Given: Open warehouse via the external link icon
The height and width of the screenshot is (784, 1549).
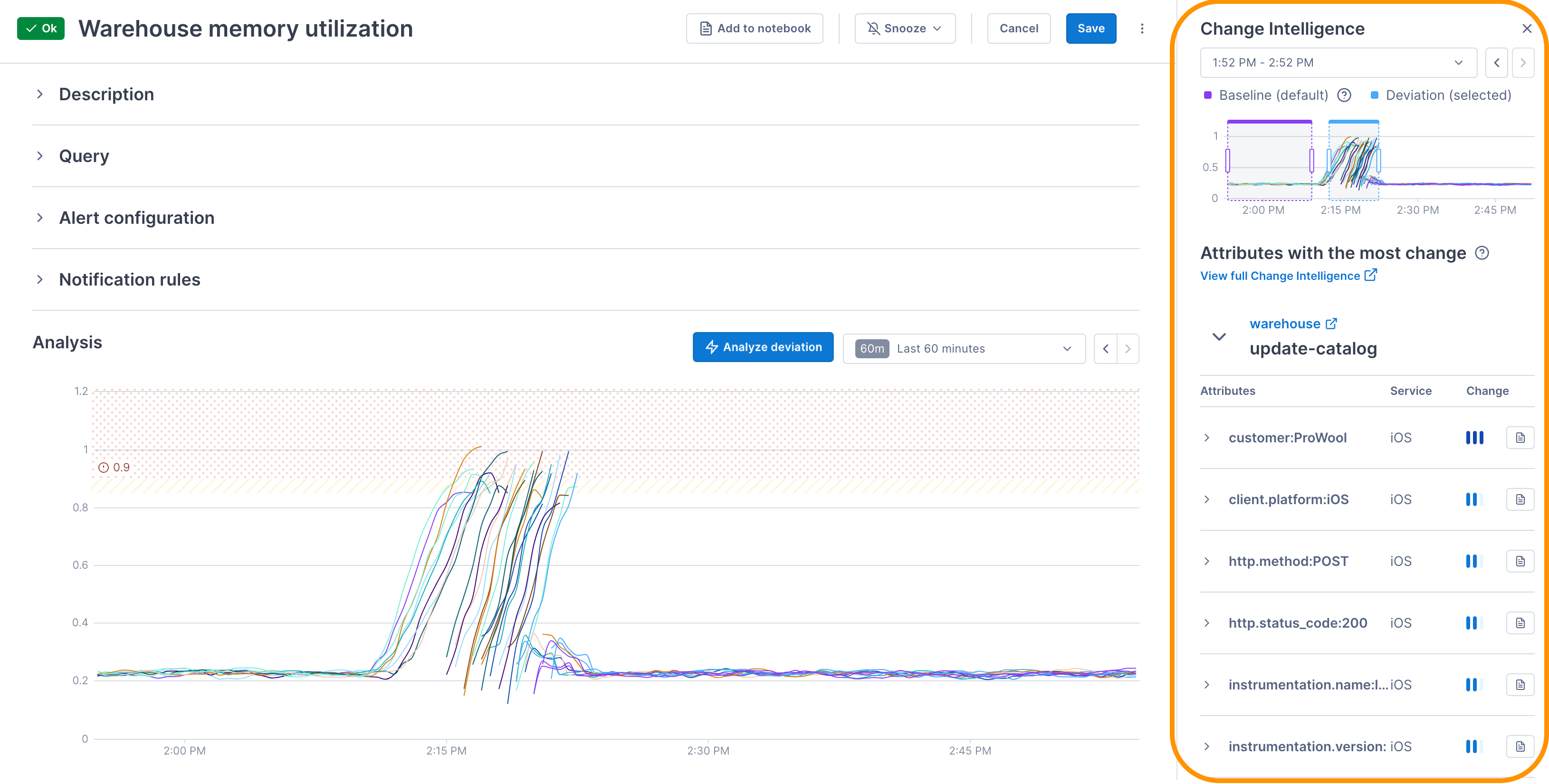Looking at the screenshot, I should 1331,323.
